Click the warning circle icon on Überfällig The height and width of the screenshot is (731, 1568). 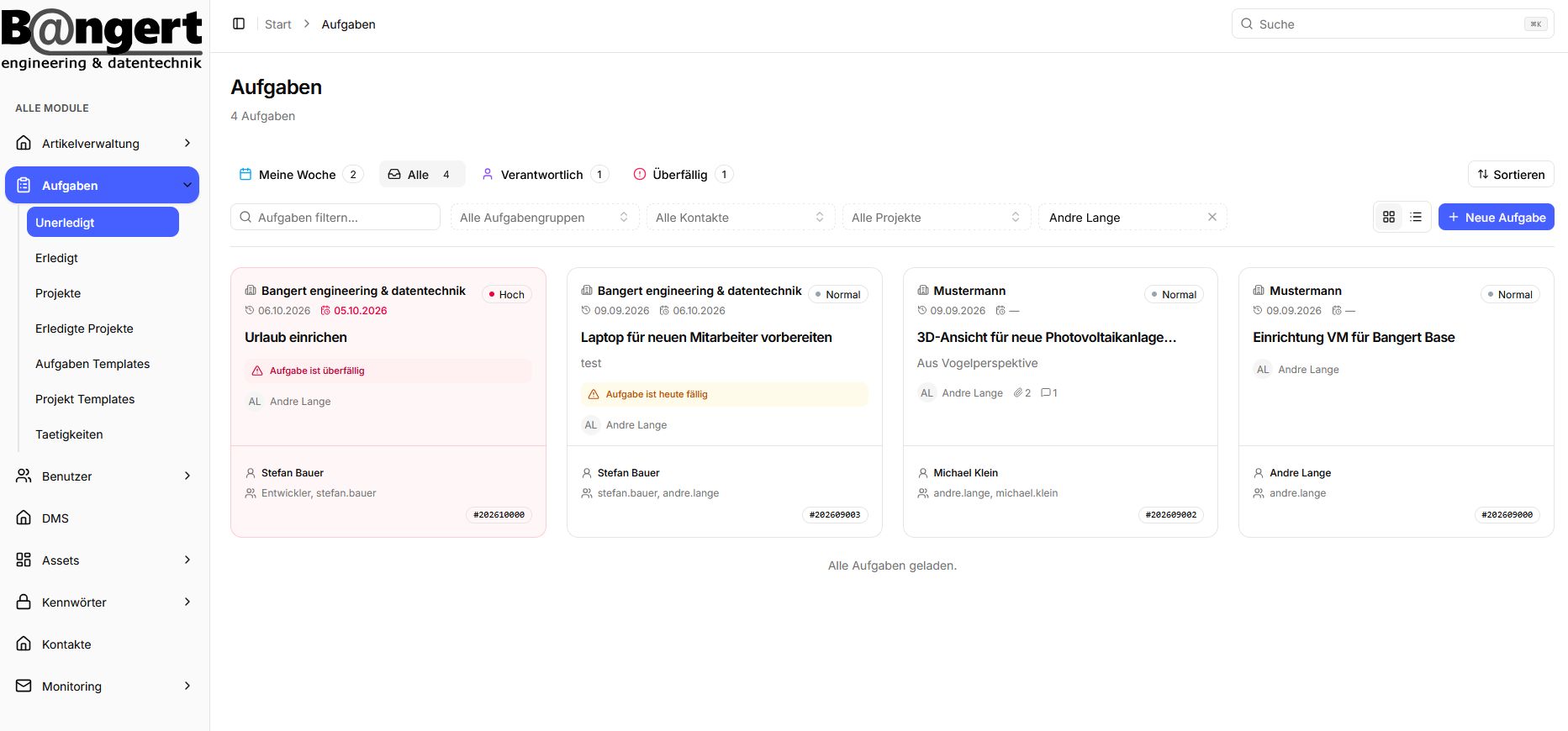click(640, 174)
